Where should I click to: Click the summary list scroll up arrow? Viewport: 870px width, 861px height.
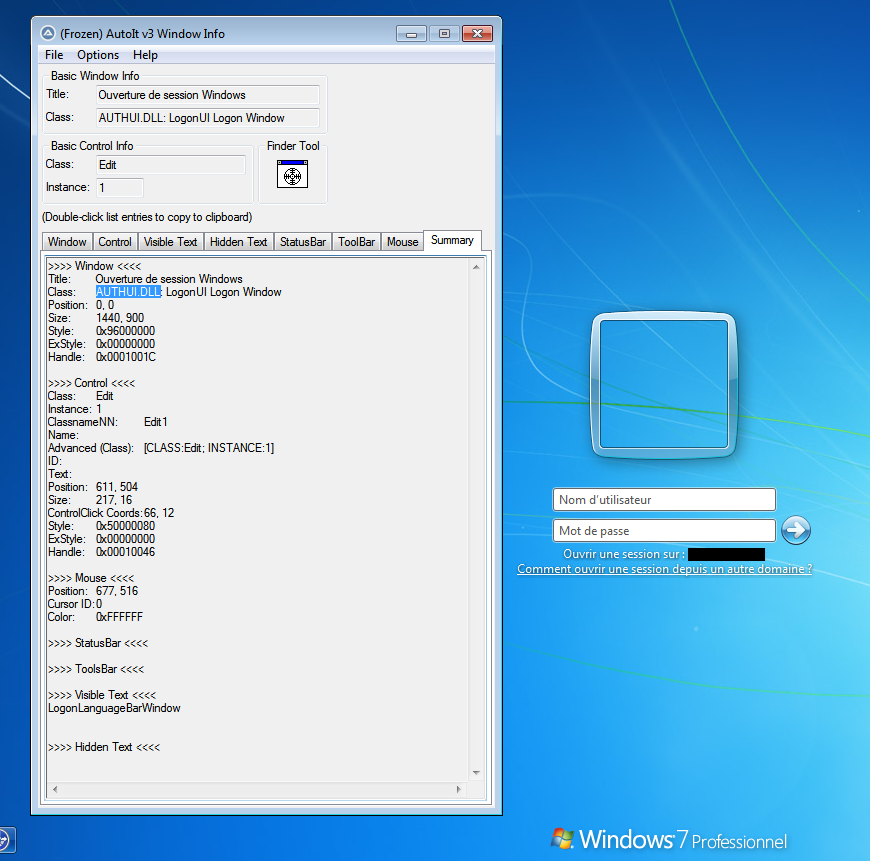476,267
